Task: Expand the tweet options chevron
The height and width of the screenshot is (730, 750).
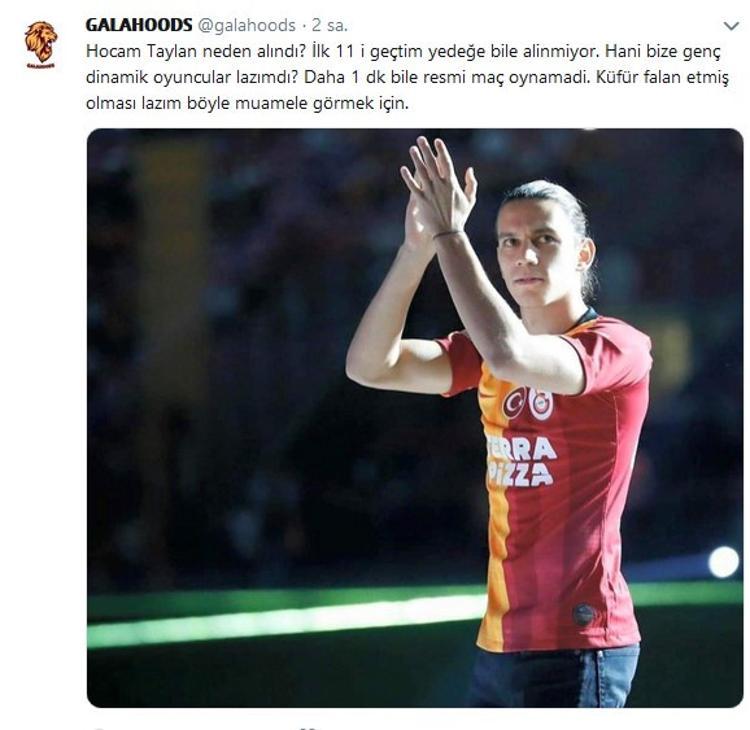Action: [731, 26]
